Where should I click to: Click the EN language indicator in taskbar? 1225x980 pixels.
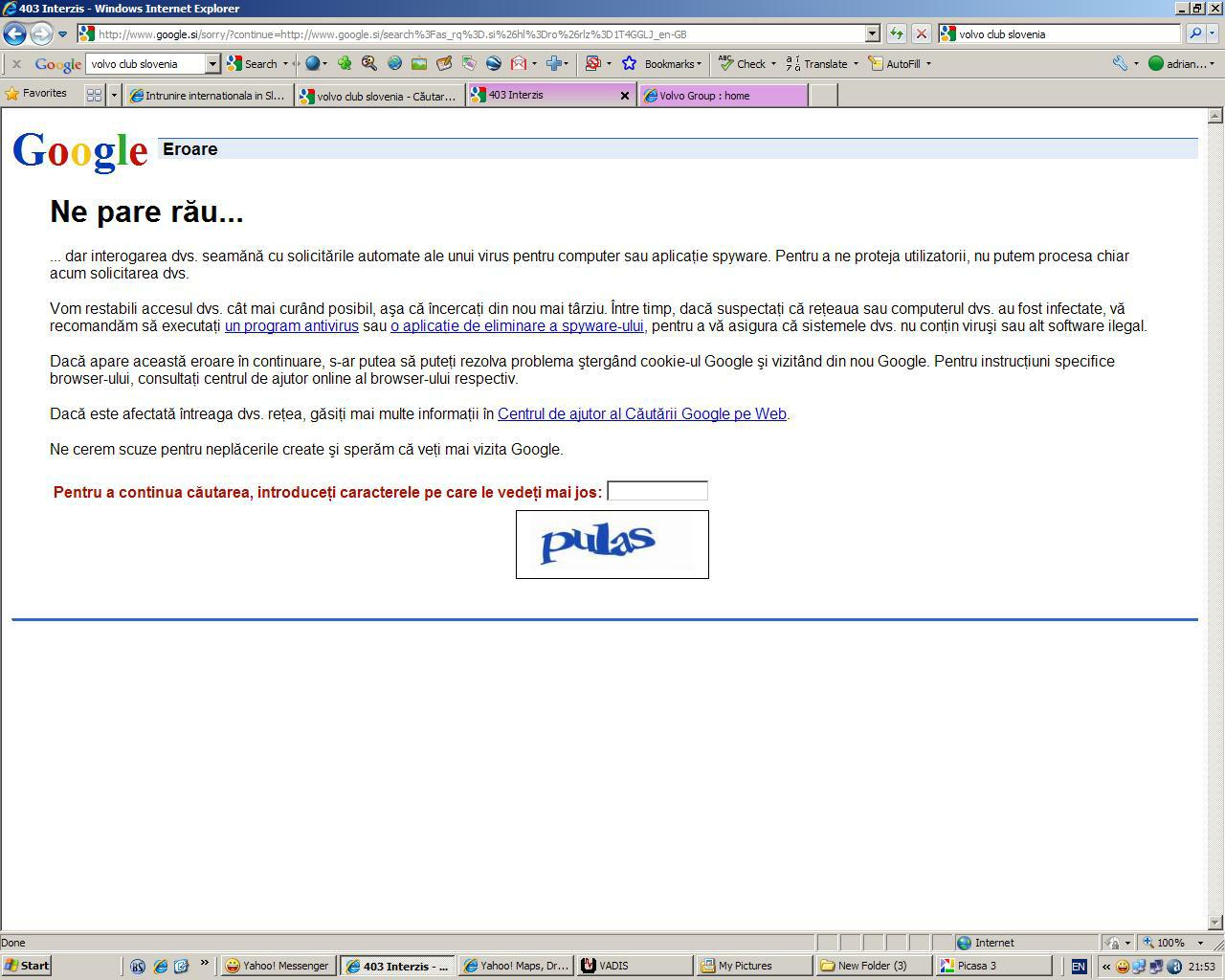click(x=1079, y=967)
